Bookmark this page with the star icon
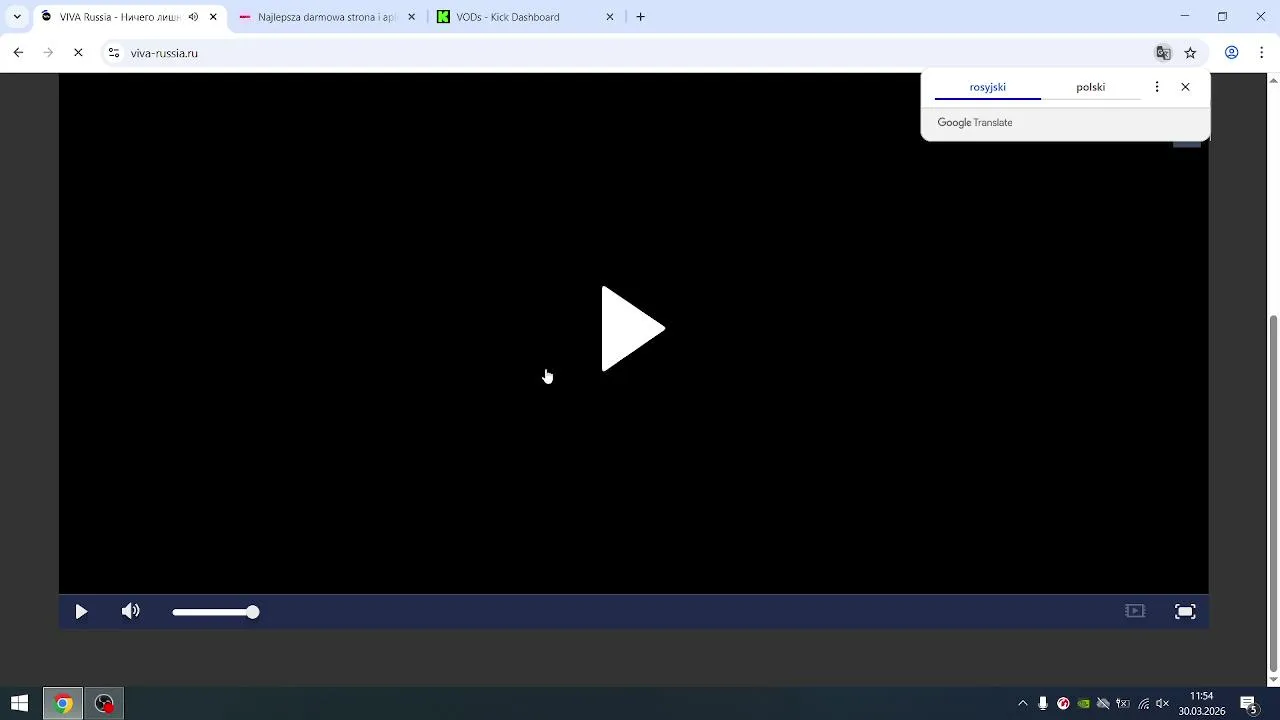 tap(1190, 53)
